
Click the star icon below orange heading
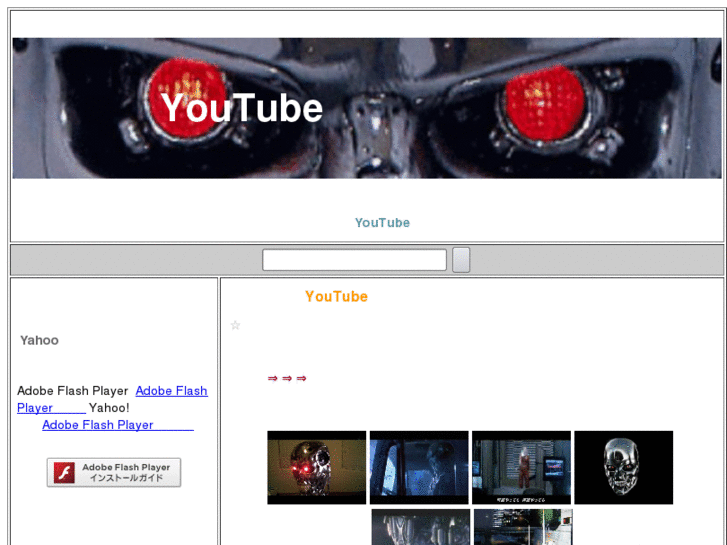236,325
